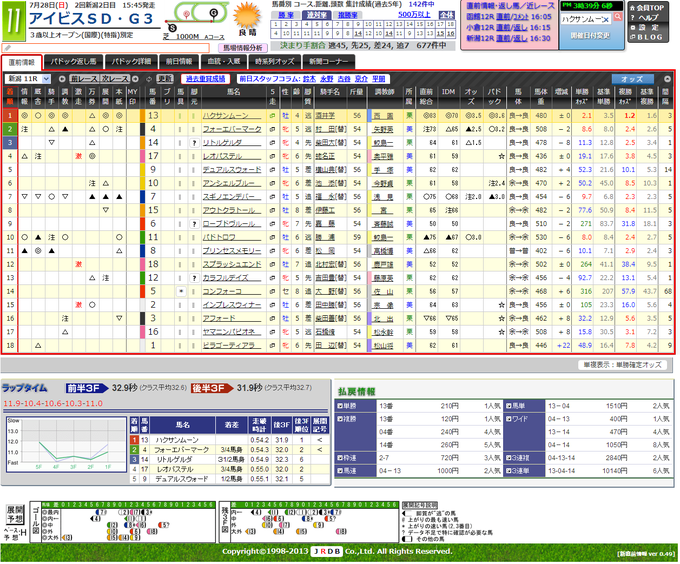
Task: Click the round icon right of the オッズ button
Action: (667, 79)
